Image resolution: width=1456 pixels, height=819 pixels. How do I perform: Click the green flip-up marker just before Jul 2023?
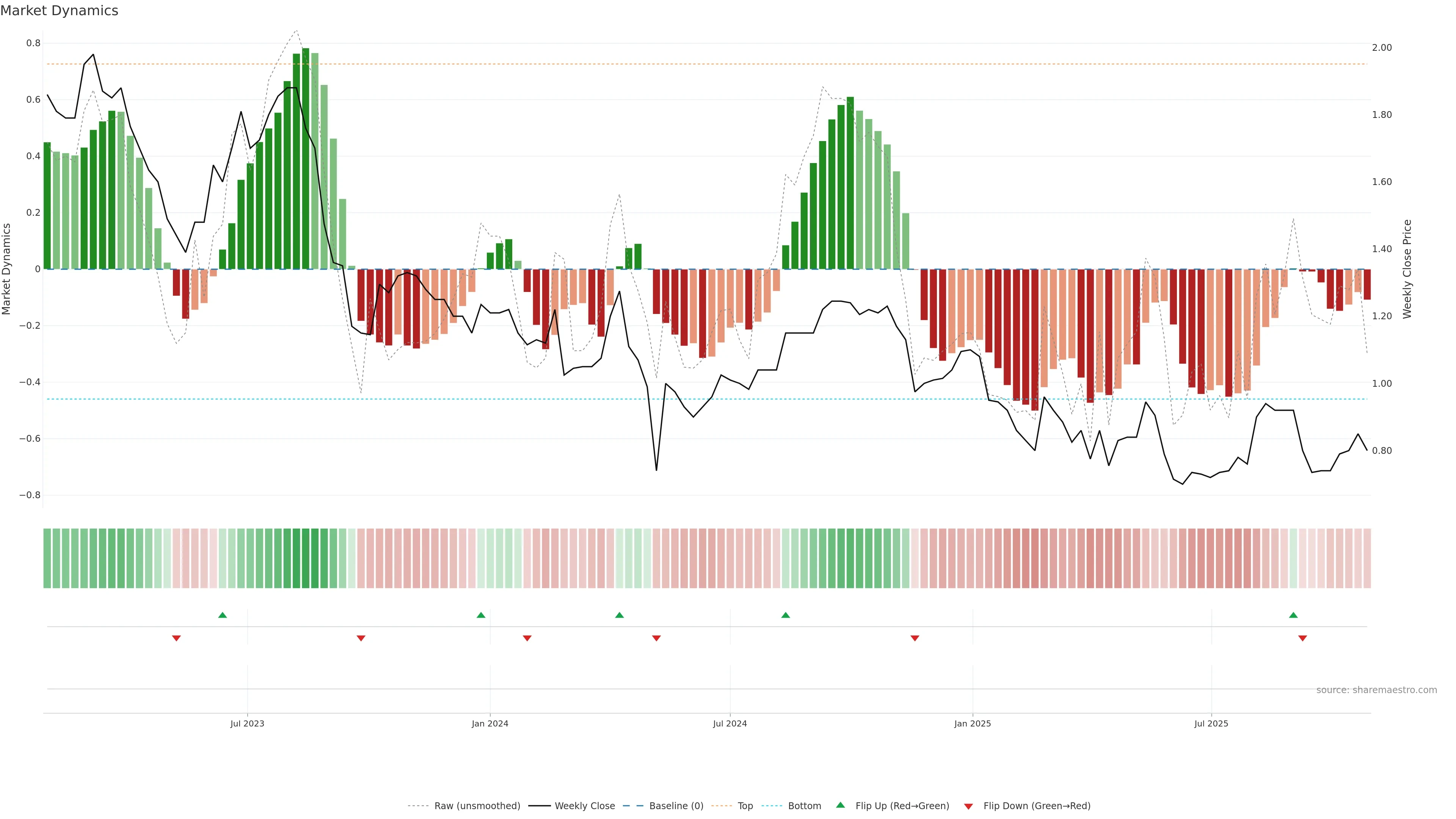click(x=222, y=615)
